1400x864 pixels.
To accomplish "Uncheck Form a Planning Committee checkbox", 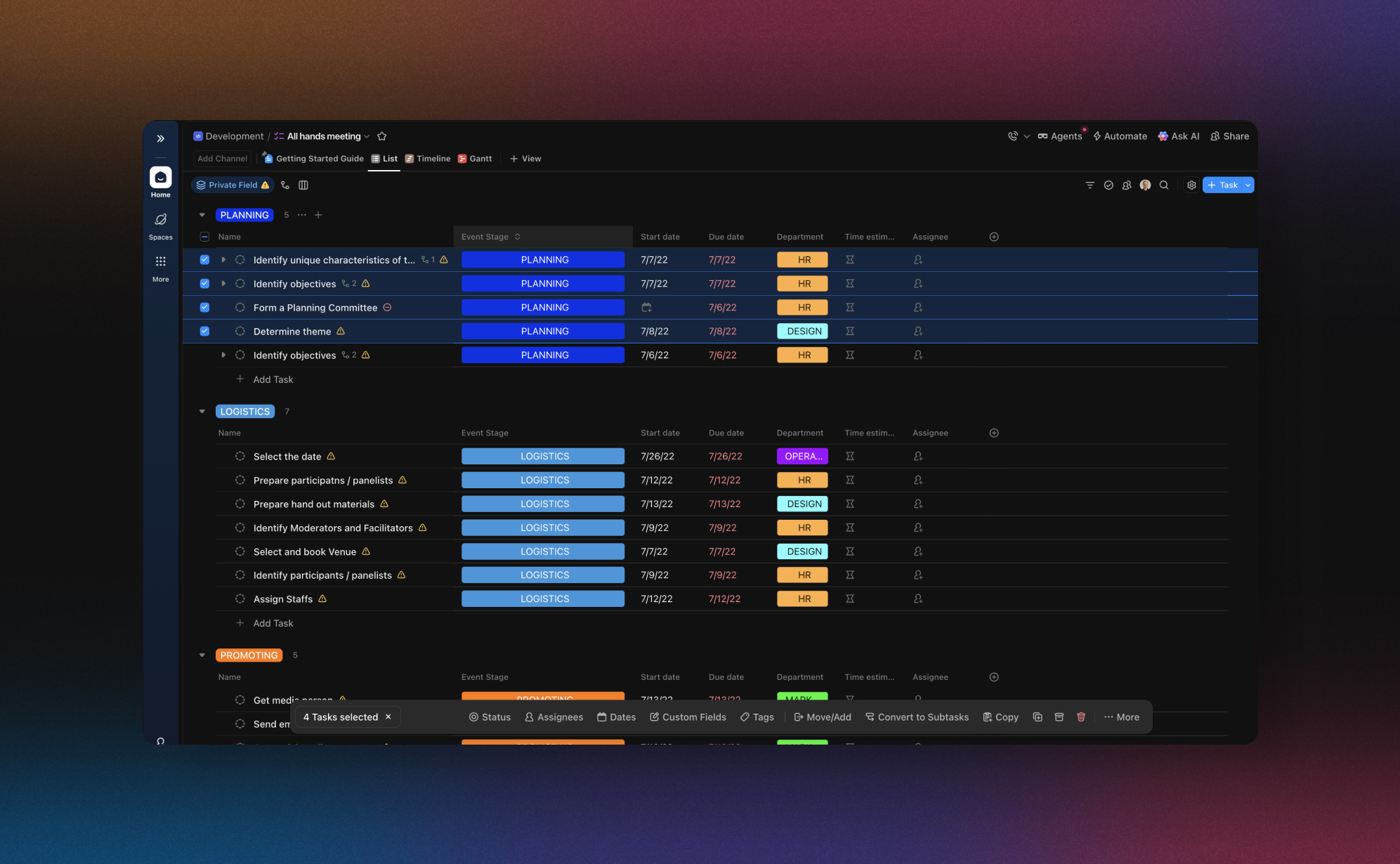I will coord(204,308).
